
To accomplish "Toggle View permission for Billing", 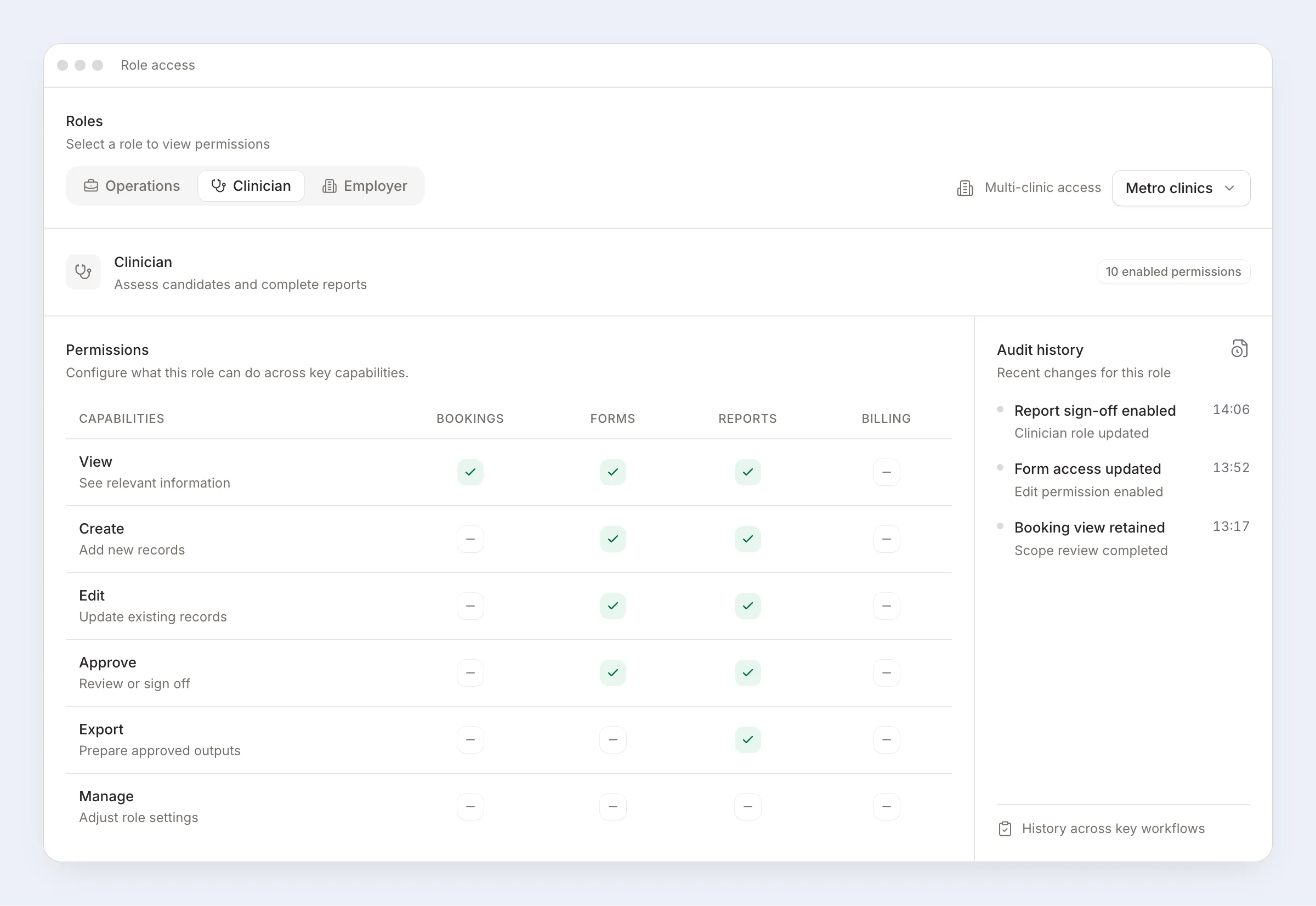I will [x=887, y=472].
